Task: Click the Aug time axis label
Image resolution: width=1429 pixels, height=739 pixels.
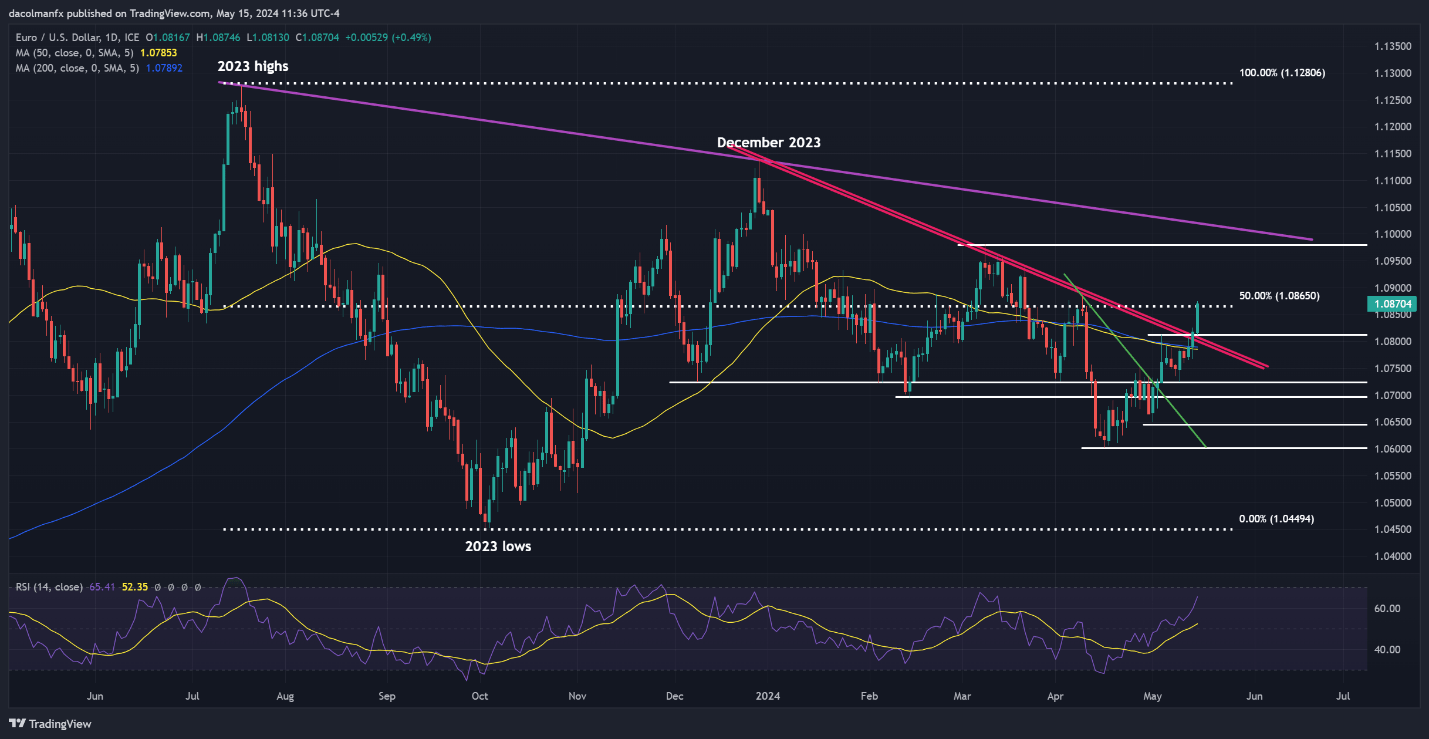Action: tap(285, 694)
